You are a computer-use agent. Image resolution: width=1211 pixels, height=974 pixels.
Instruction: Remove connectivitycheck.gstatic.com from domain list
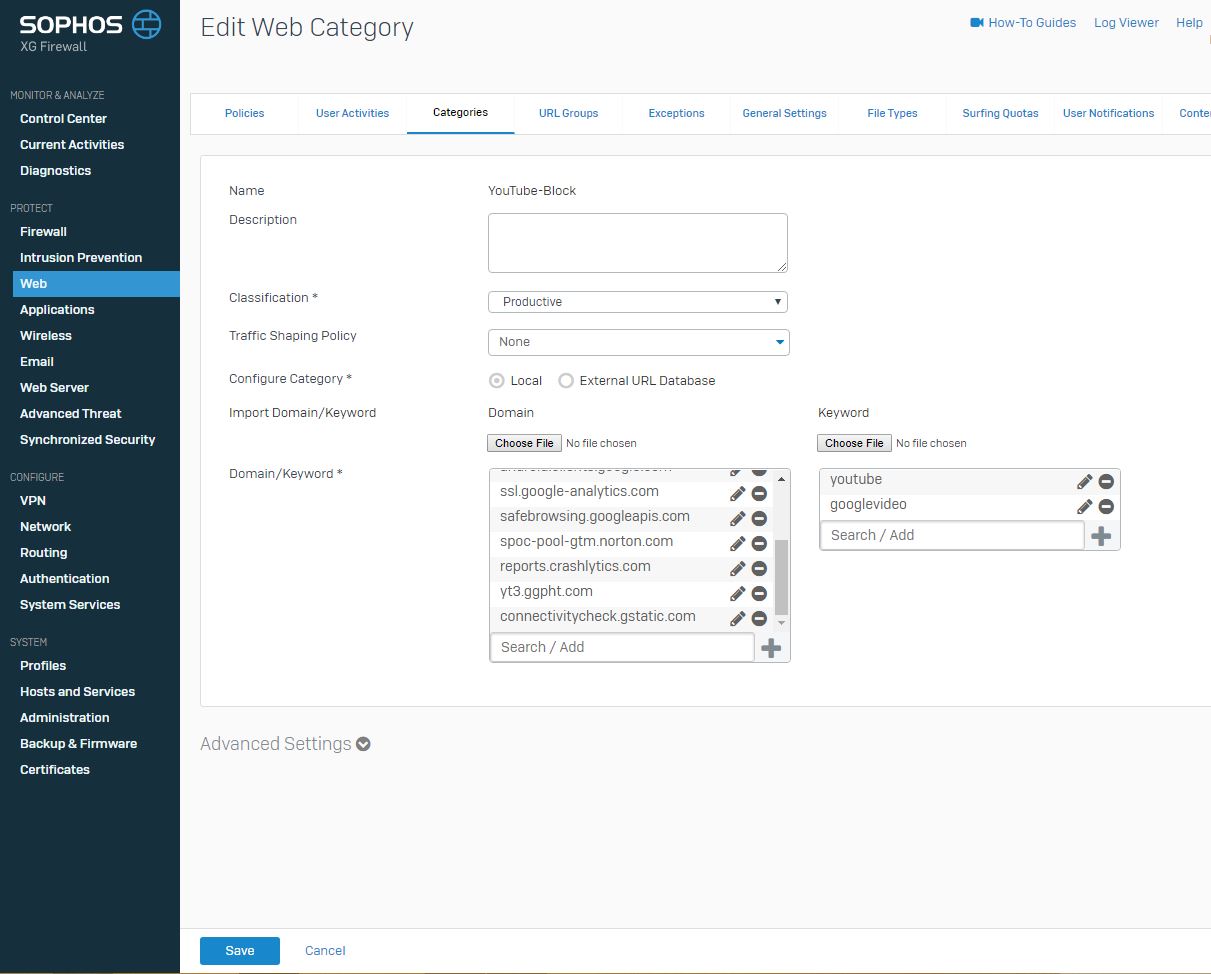(x=759, y=618)
